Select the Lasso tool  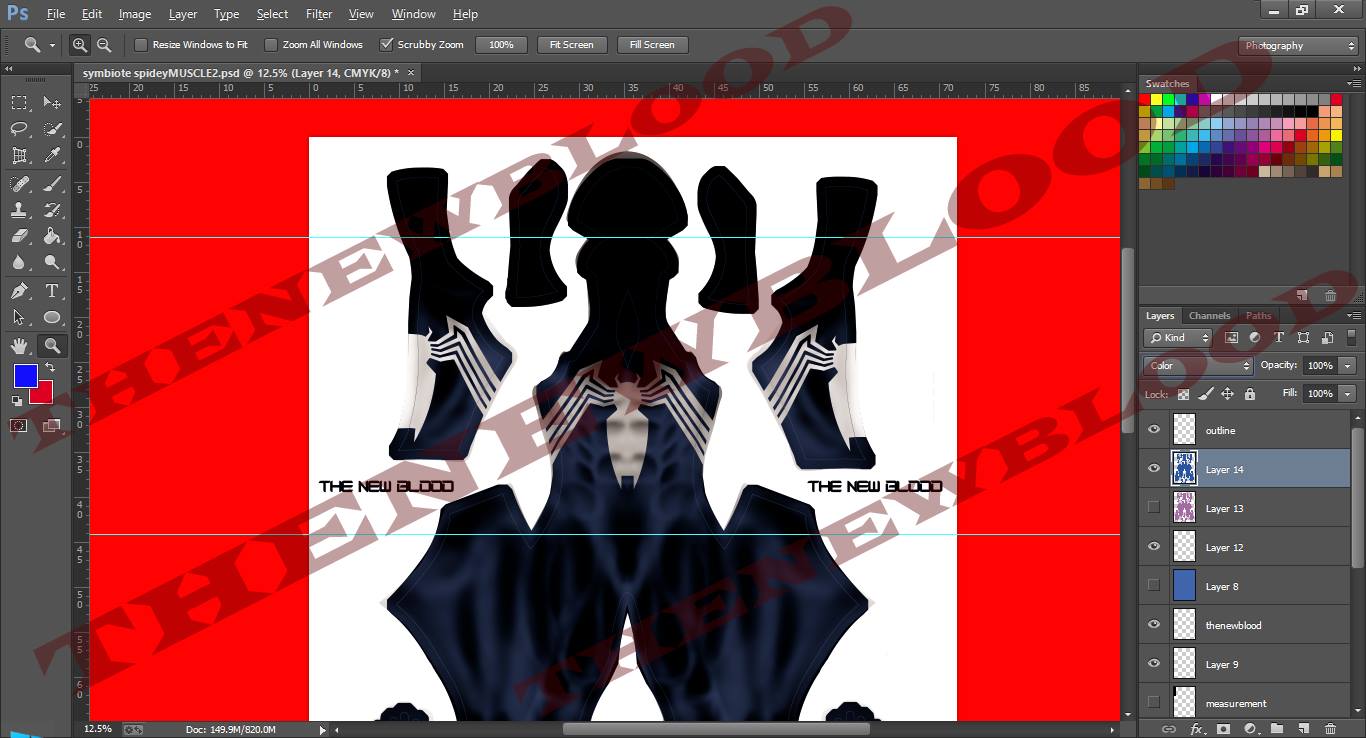click(19, 129)
